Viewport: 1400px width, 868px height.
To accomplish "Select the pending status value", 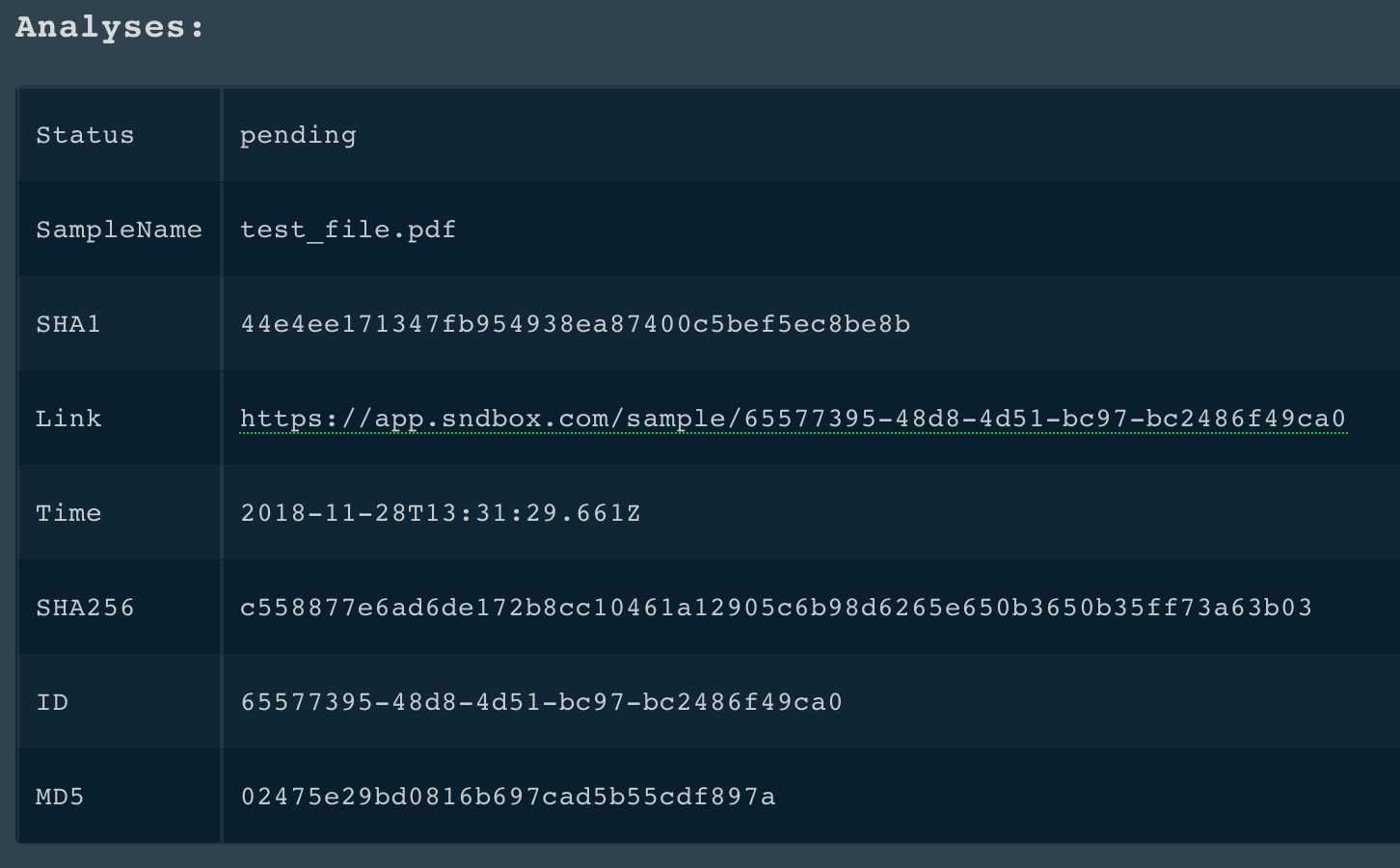I will pyautogui.click(x=298, y=135).
